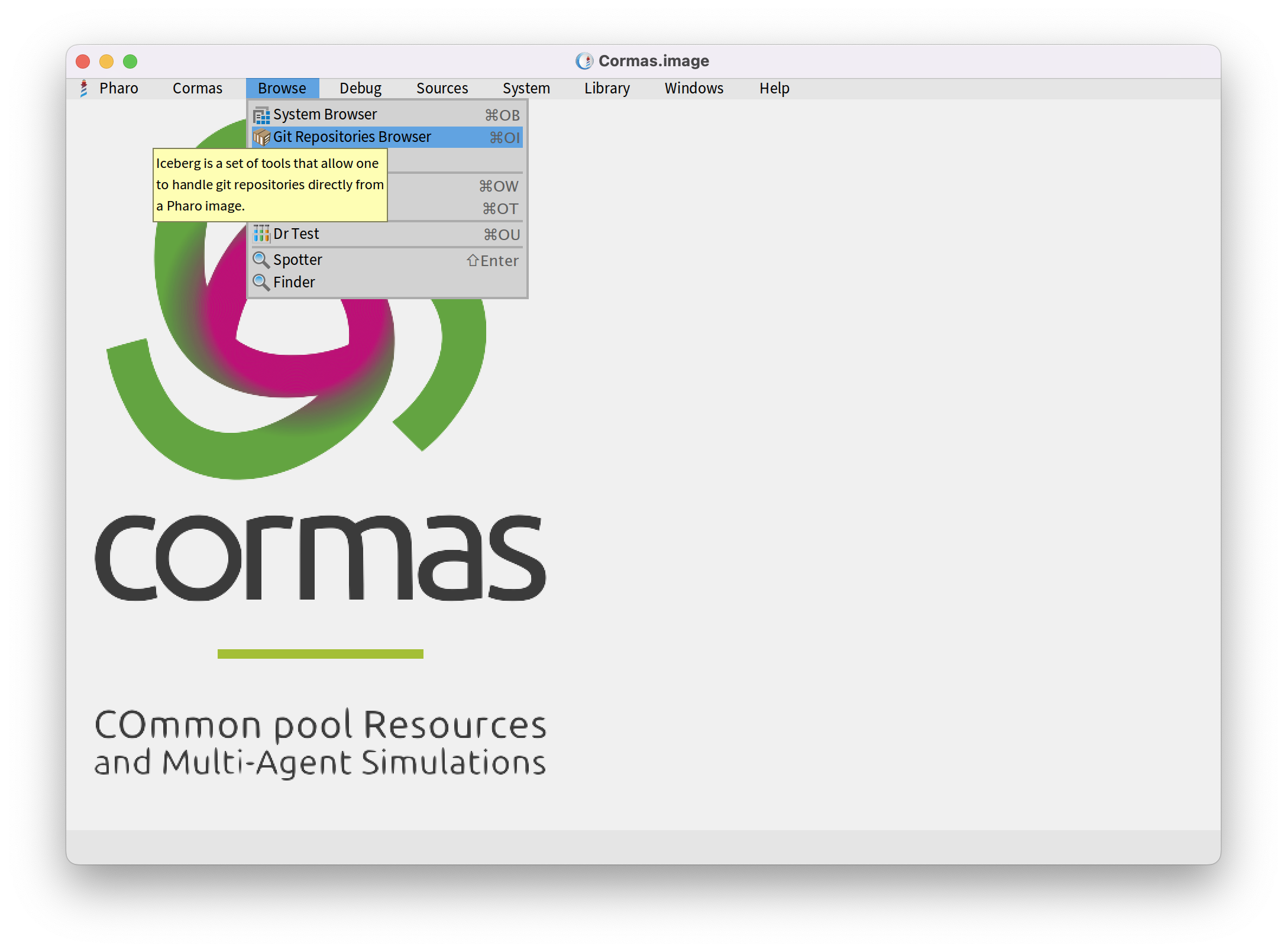Click the Pharo icon beside Cormas.image title
Viewport: 1287px width, 952px height.
tap(584, 61)
